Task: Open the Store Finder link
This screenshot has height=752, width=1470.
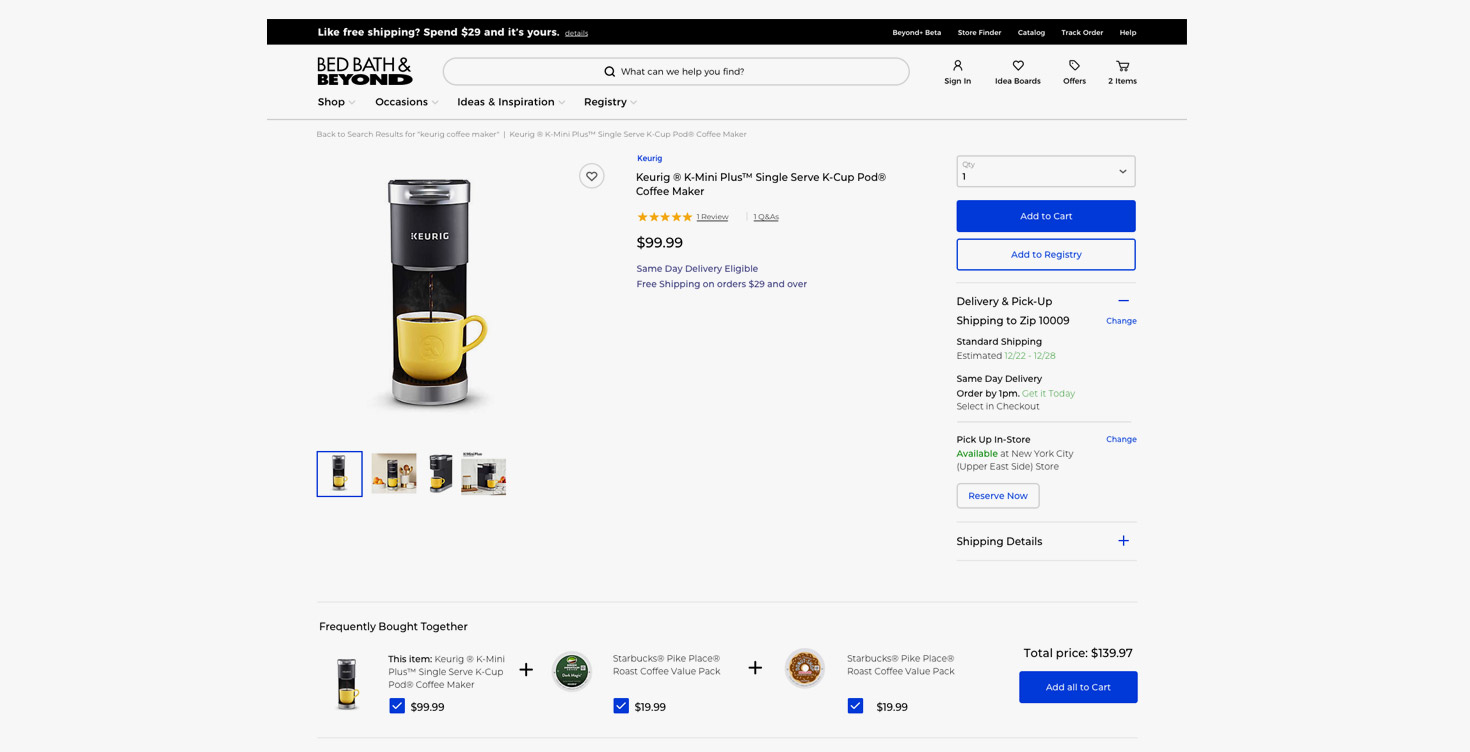Action: (979, 33)
